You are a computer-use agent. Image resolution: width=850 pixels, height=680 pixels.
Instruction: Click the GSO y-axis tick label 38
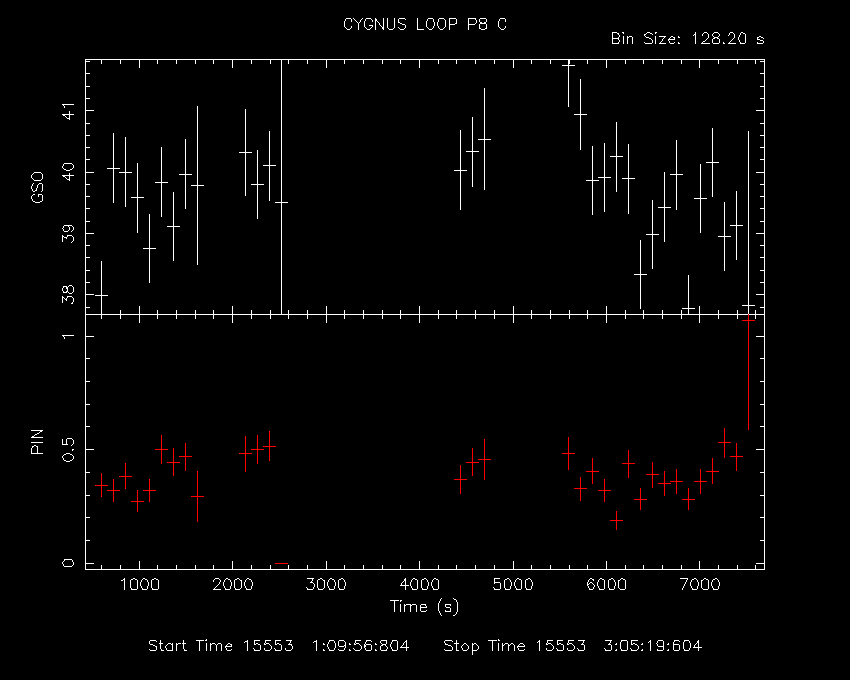point(68,295)
